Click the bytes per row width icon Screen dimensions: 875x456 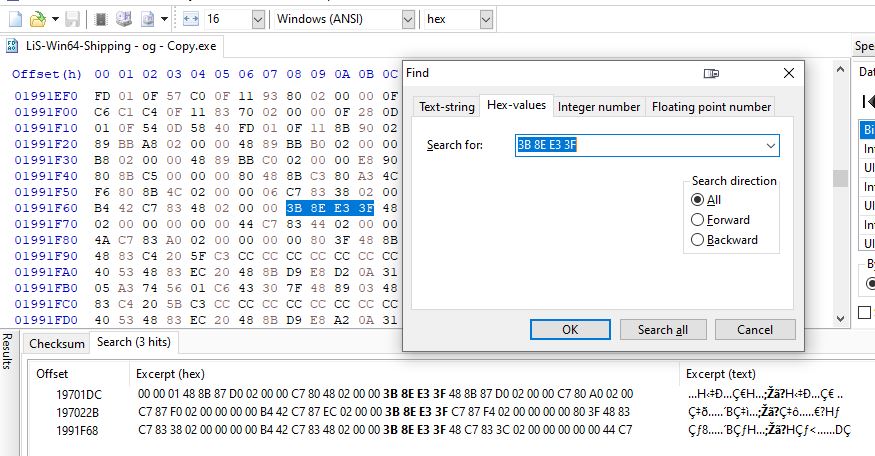(x=190, y=19)
